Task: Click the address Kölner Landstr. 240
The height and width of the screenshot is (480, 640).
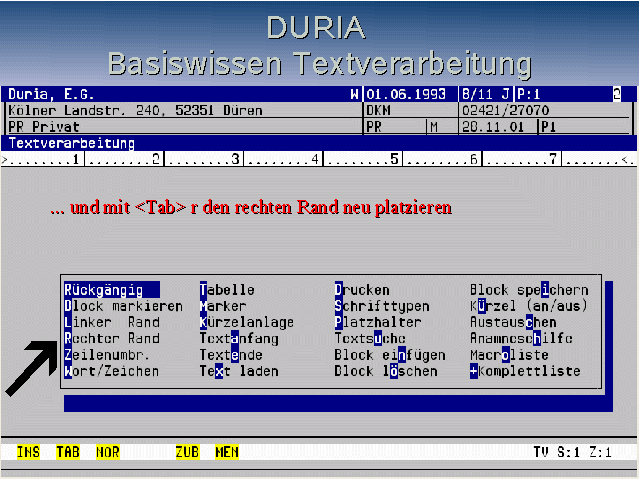Action: tap(87, 111)
